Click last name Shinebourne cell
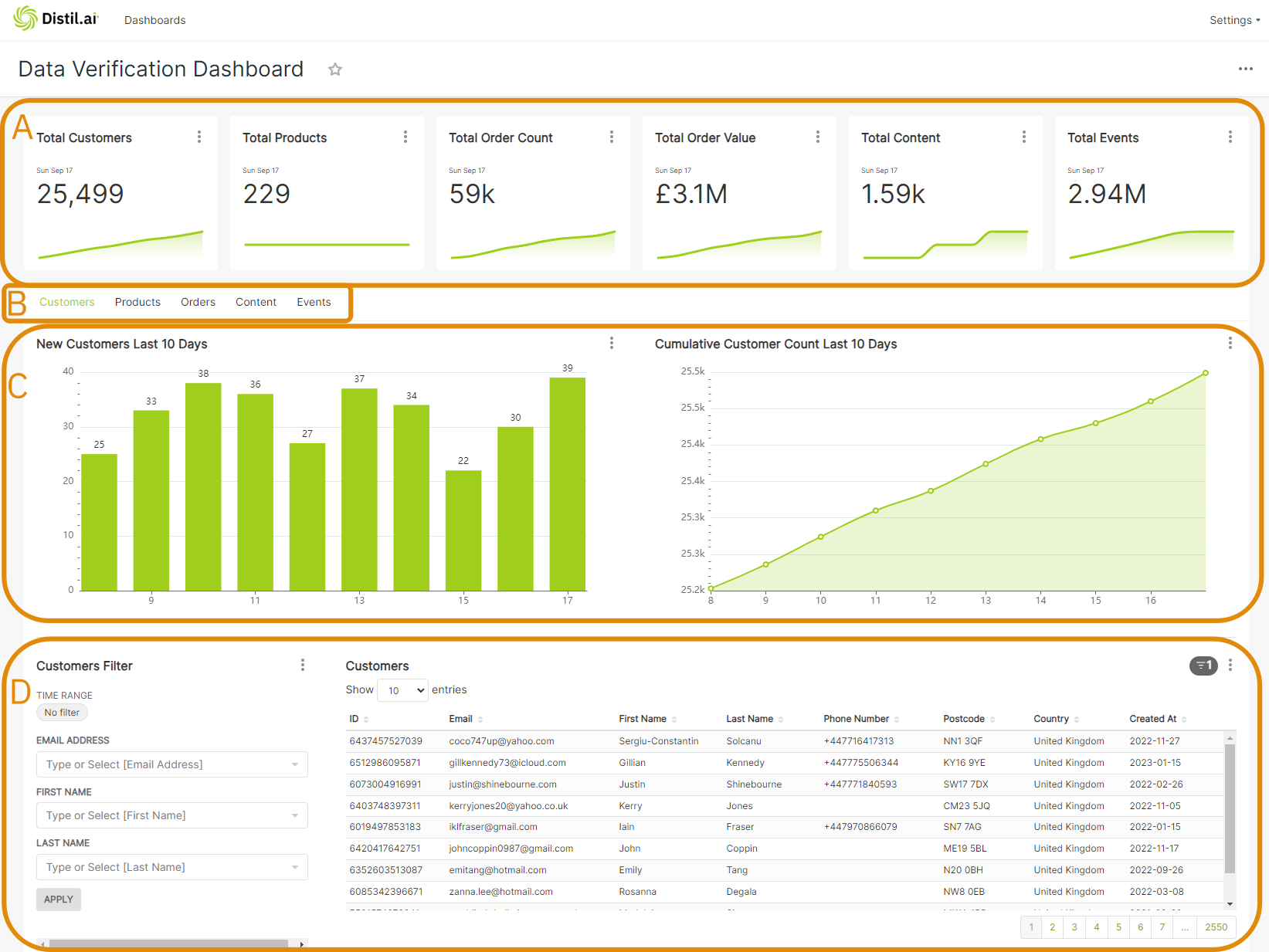This screenshot has height=952, width=1269. tap(754, 784)
